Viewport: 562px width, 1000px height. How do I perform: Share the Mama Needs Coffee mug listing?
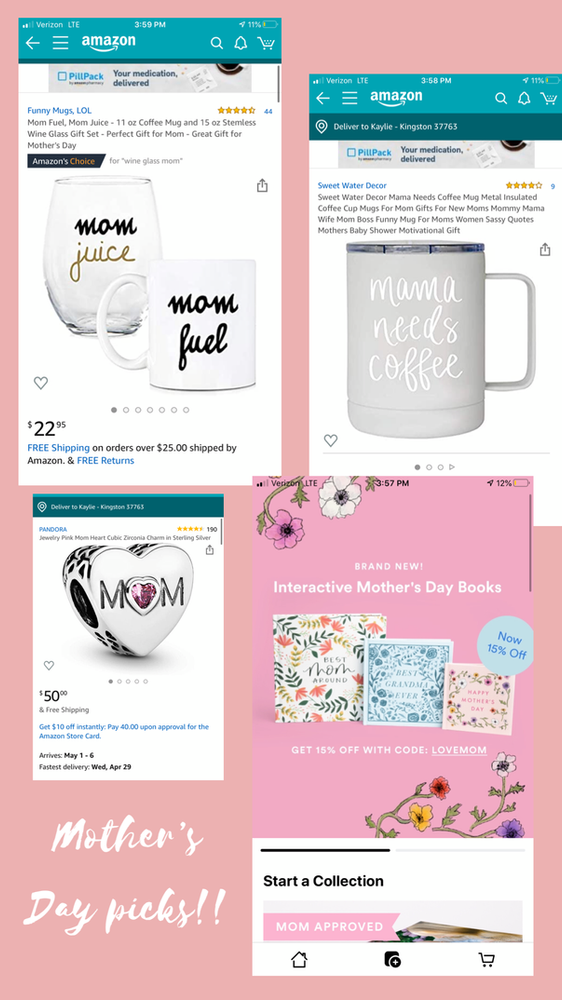pyautogui.click(x=545, y=249)
